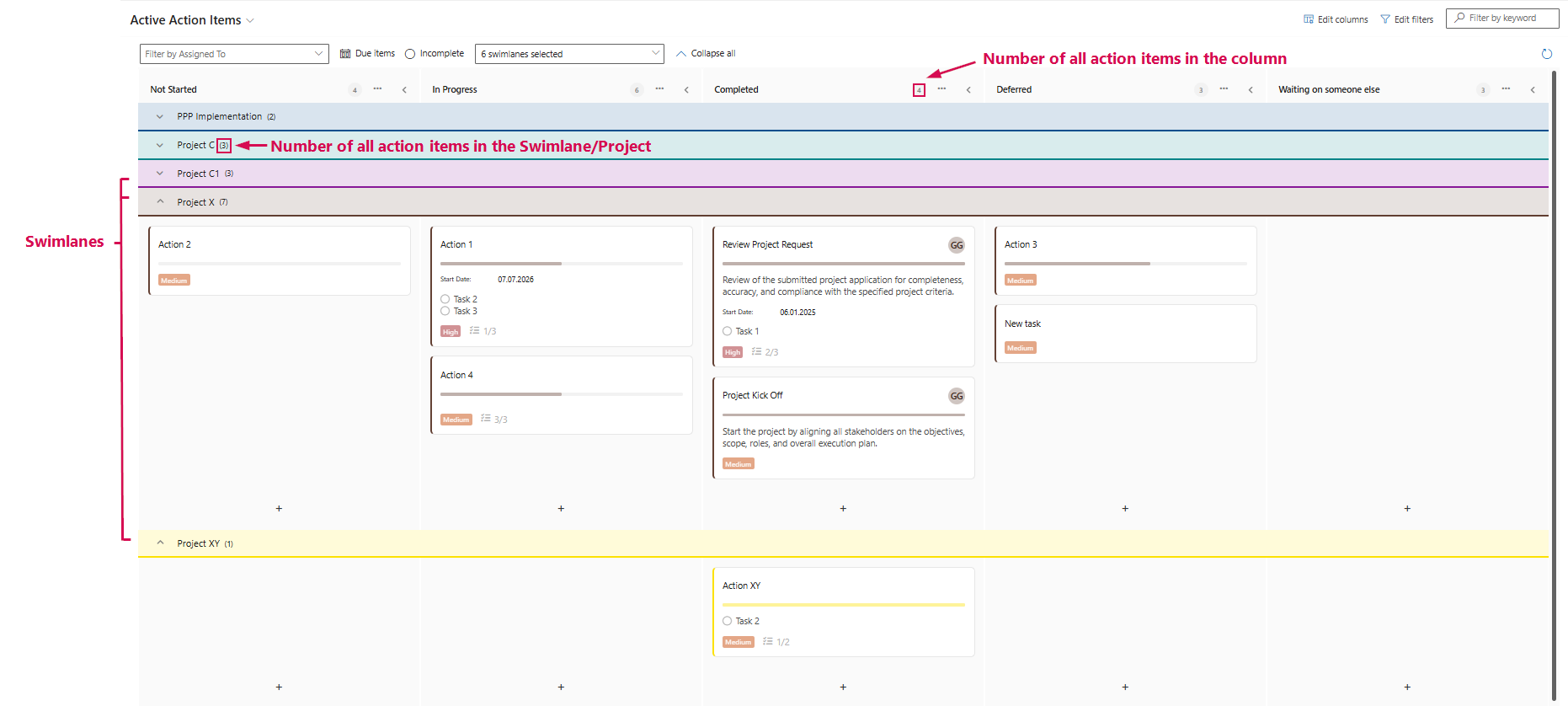The image size is (1568, 706).
Task: Collapse the Not Started column
Action: [404, 89]
